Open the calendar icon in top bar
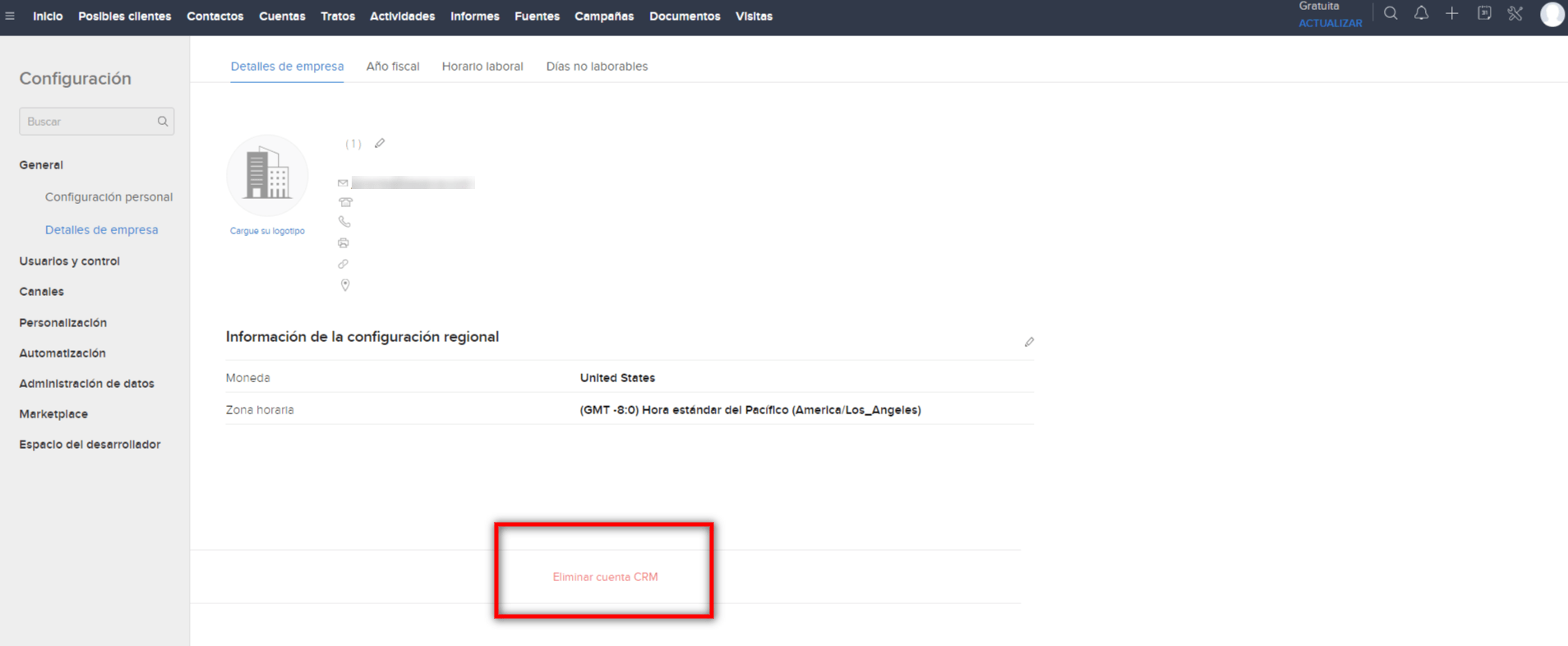The height and width of the screenshot is (646, 1568). click(1484, 13)
